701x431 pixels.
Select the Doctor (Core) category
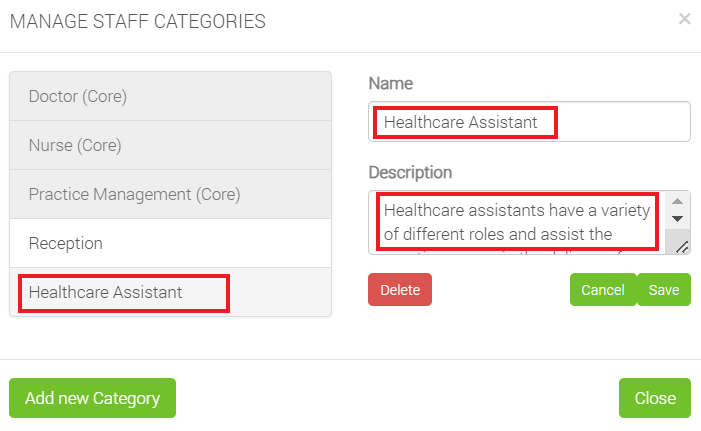[x=170, y=97]
